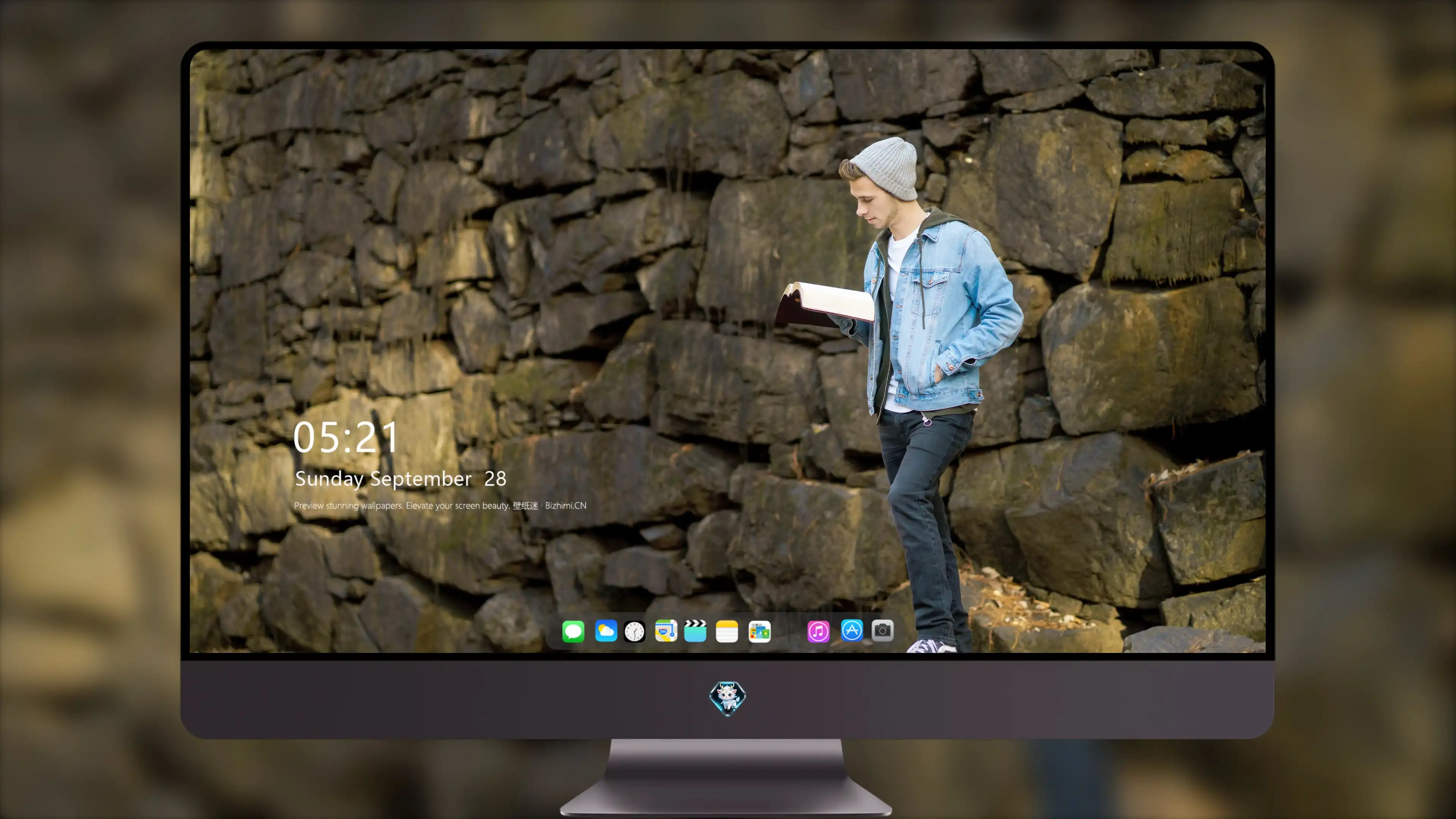Image resolution: width=1456 pixels, height=819 pixels.
Task: Launch the Maps app from the dock
Action: point(666,631)
